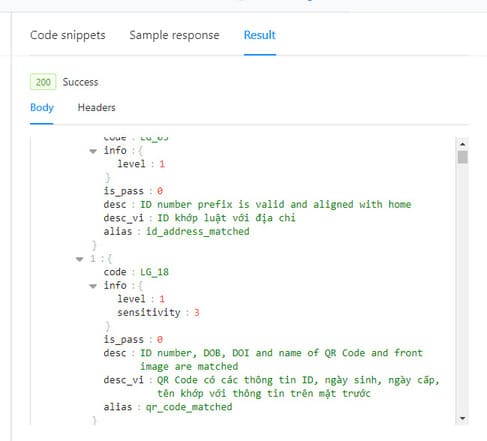Switch to Code snippets tab

pyautogui.click(x=68, y=35)
